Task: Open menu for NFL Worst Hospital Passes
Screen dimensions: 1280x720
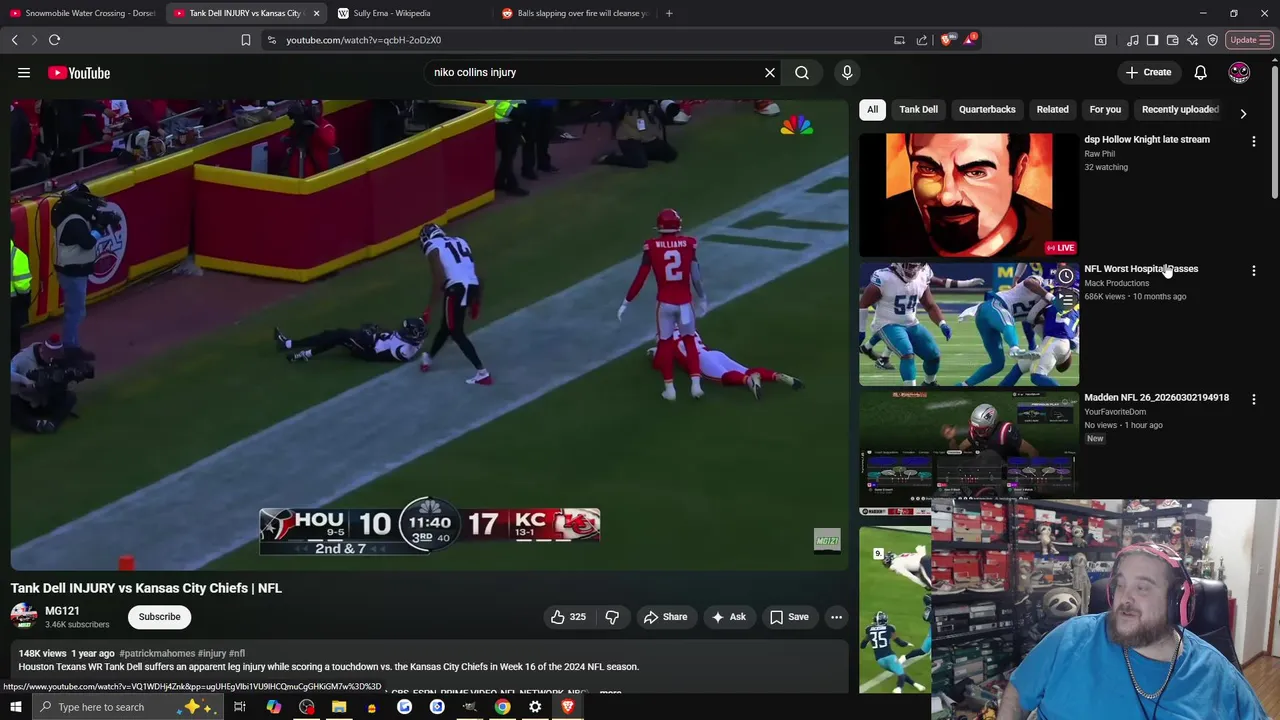Action: [x=1253, y=271]
